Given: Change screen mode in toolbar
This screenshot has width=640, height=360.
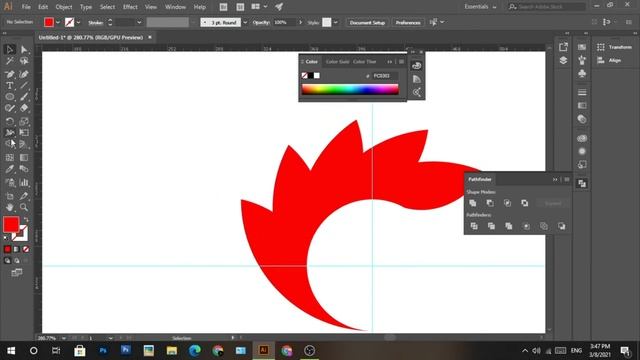Looking at the screenshot, I should [x=17, y=272].
